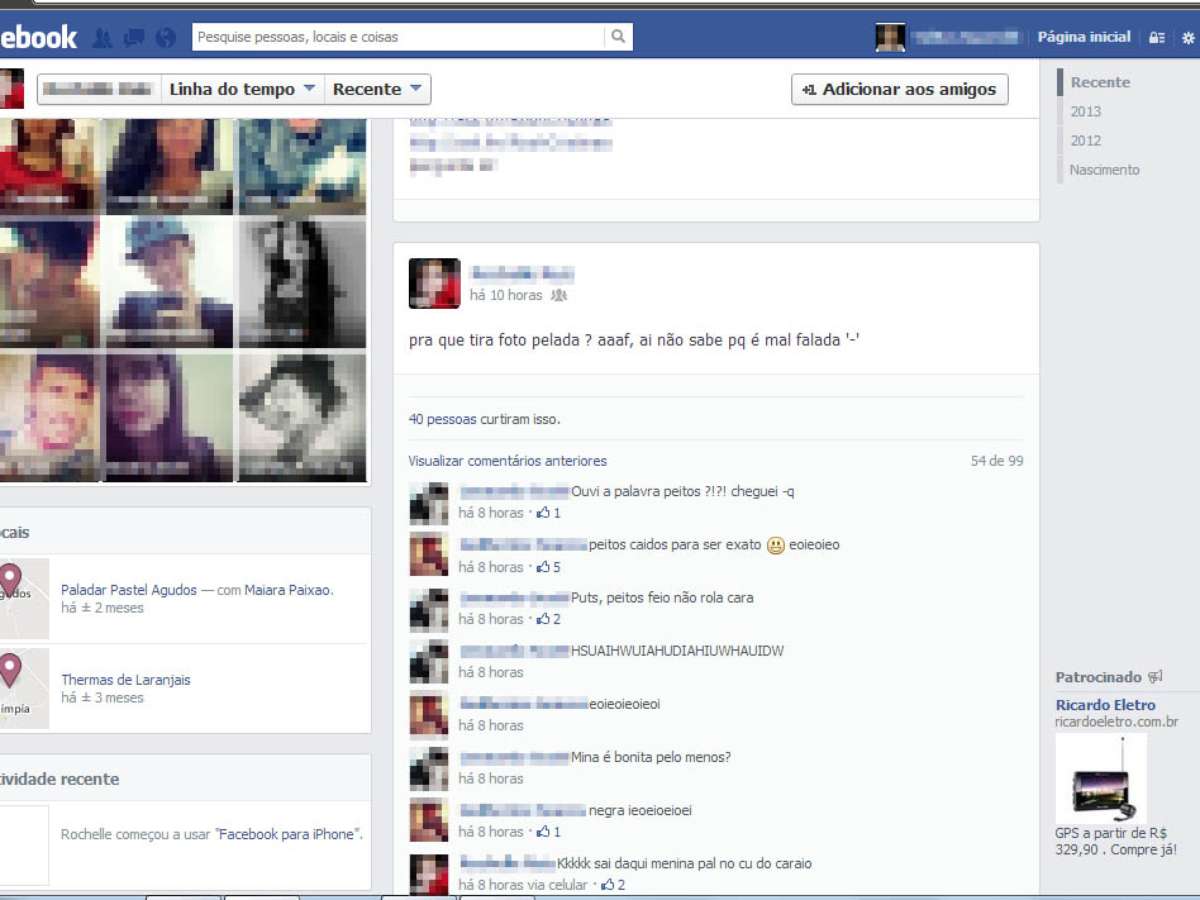Open the friend requests icon
The height and width of the screenshot is (900, 1200).
[x=102, y=38]
